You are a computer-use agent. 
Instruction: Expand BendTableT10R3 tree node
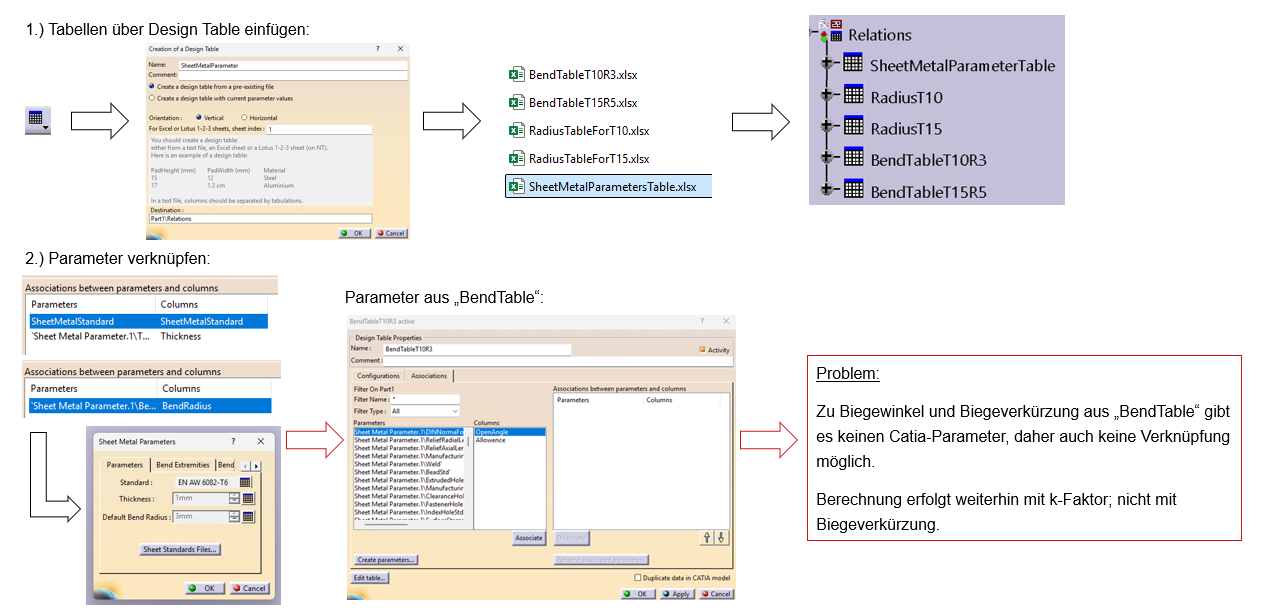coord(826,158)
